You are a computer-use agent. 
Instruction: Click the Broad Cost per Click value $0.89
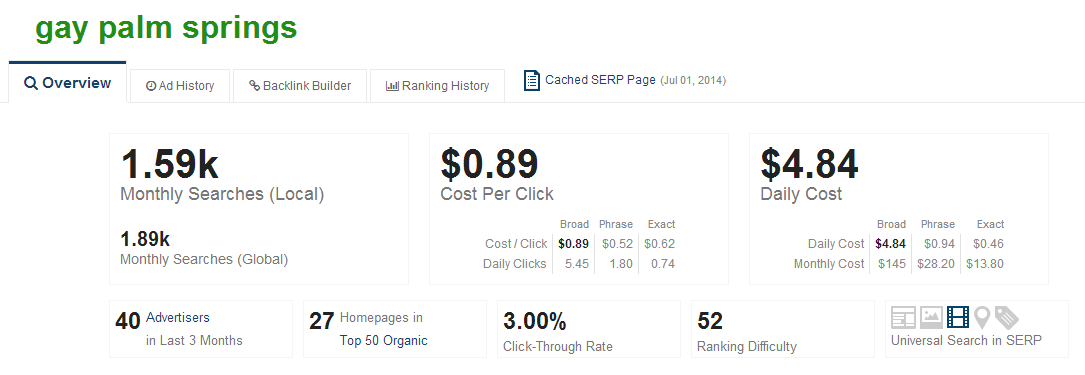click(574, 244)
